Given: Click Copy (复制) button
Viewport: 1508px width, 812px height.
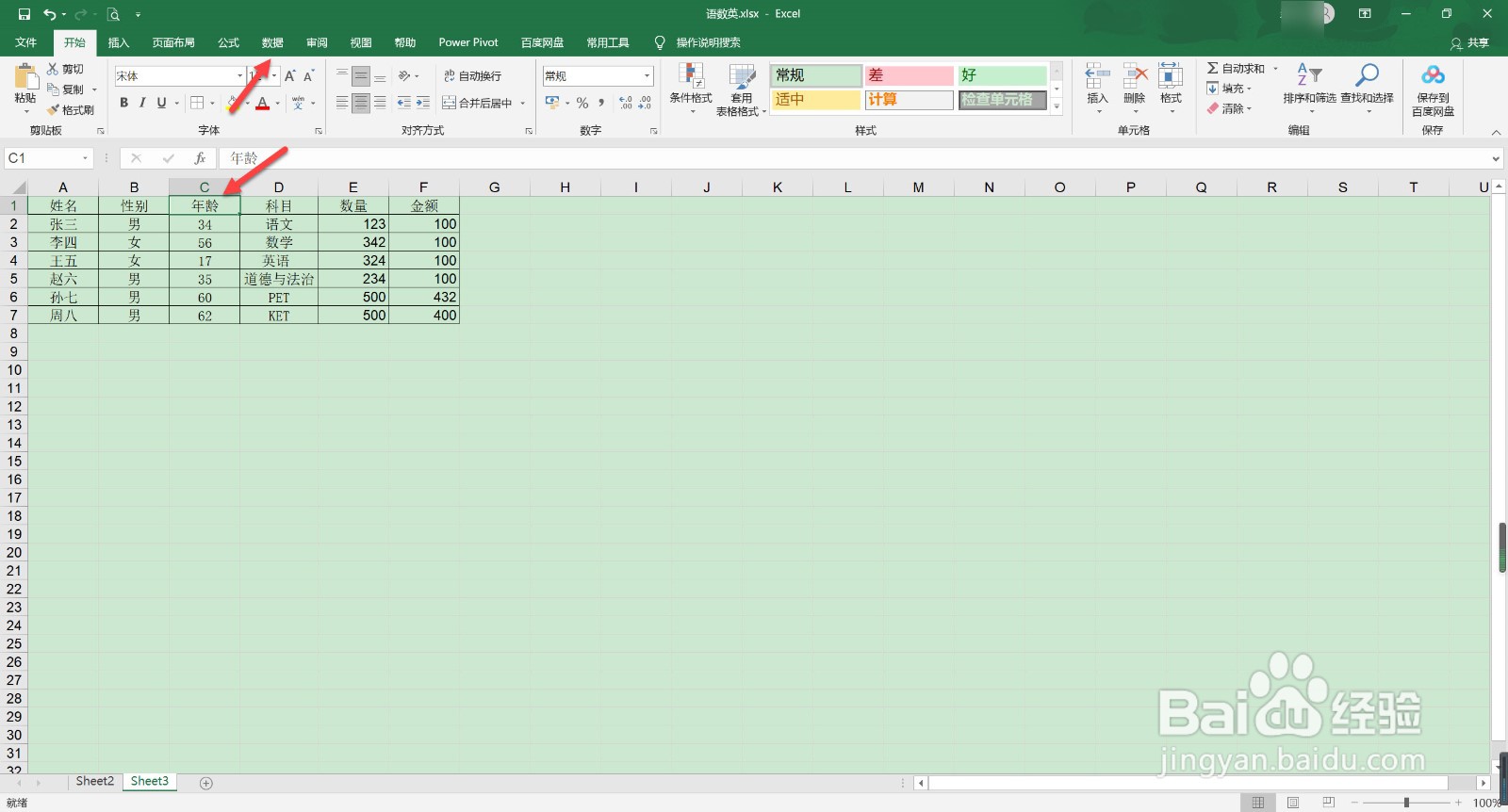Looking at the screenshot, I should tap(67, 89).
